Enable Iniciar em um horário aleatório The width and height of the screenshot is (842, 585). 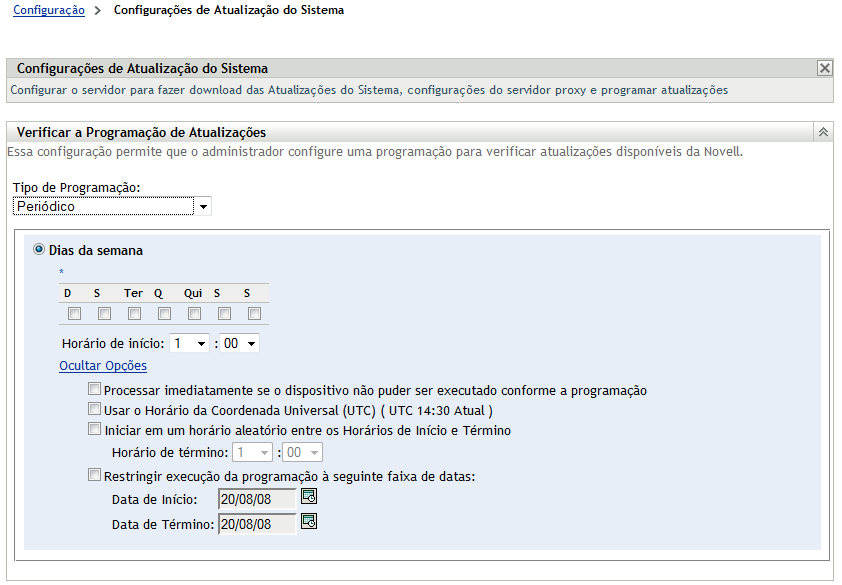coord(95,429)
